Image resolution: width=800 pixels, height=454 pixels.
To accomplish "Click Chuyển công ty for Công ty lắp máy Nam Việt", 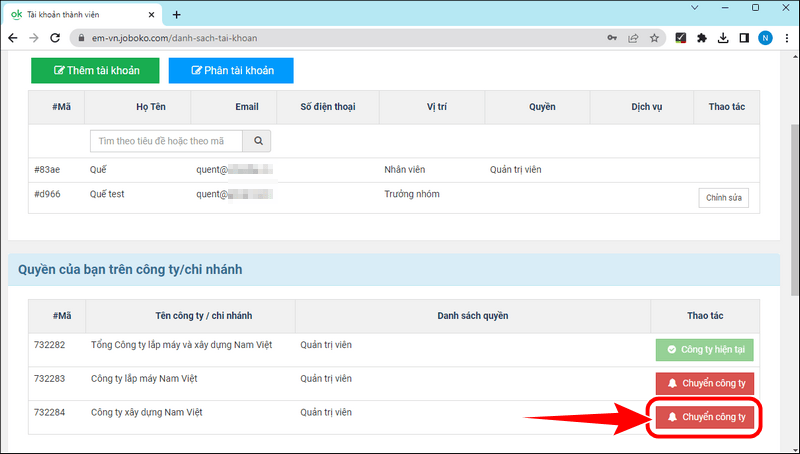I will click(x=705, y=384).
